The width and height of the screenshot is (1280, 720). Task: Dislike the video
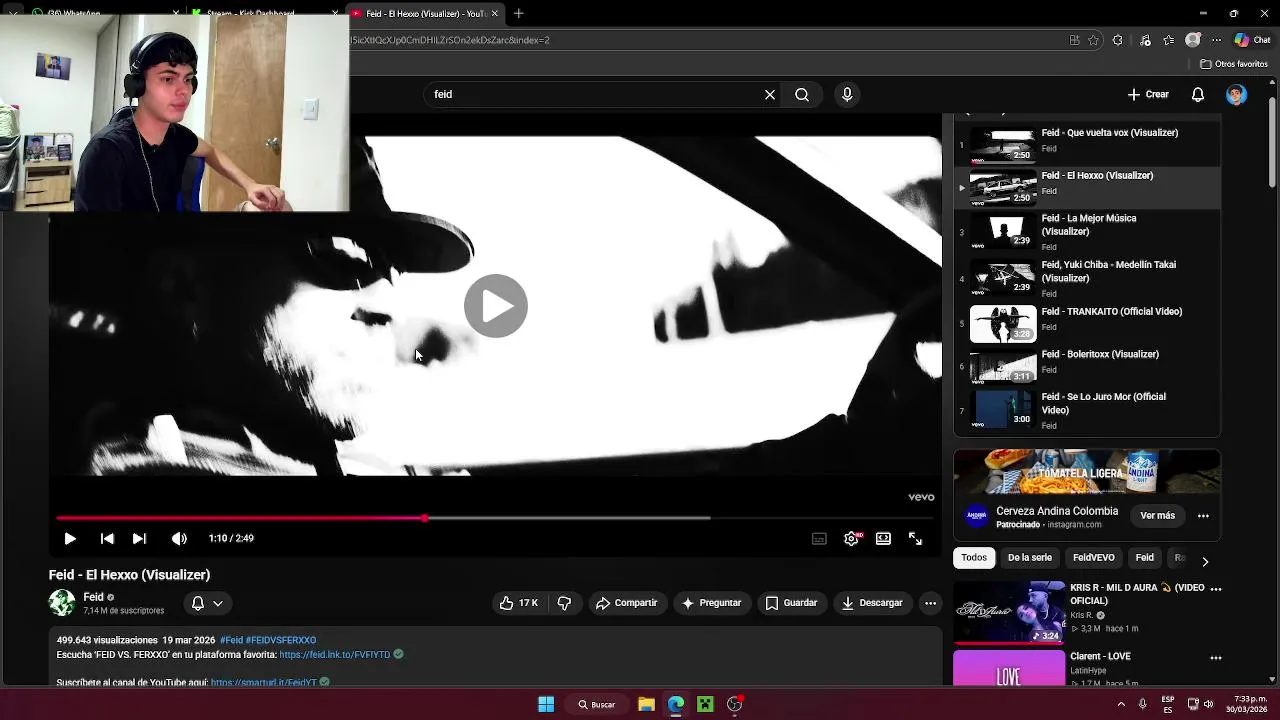[564, 603]
